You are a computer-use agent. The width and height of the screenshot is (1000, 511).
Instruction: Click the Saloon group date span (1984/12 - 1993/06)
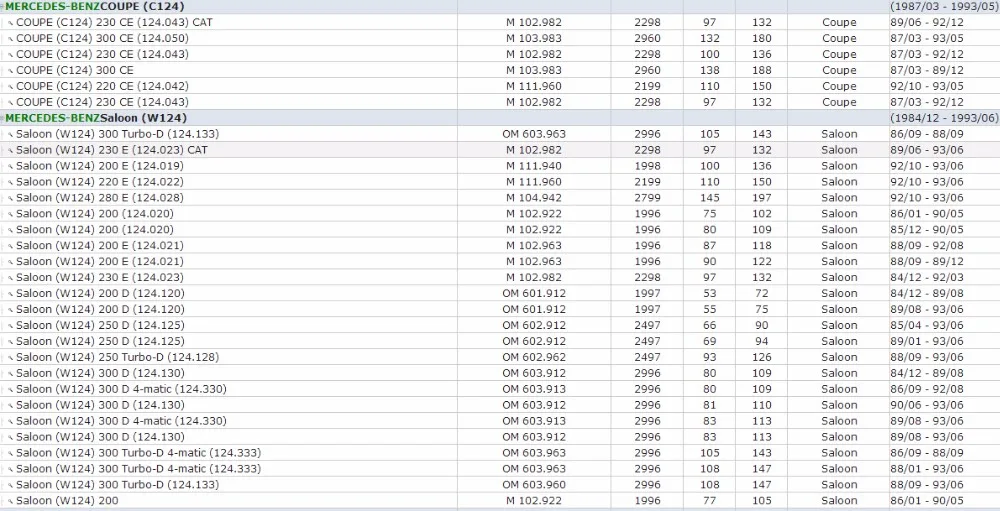click(944, 118)
